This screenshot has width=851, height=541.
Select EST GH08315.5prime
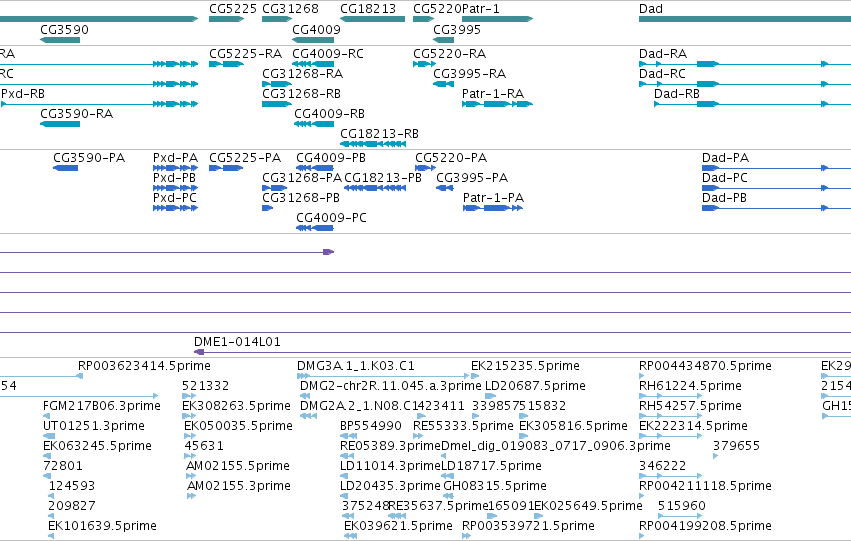point(495,486)
